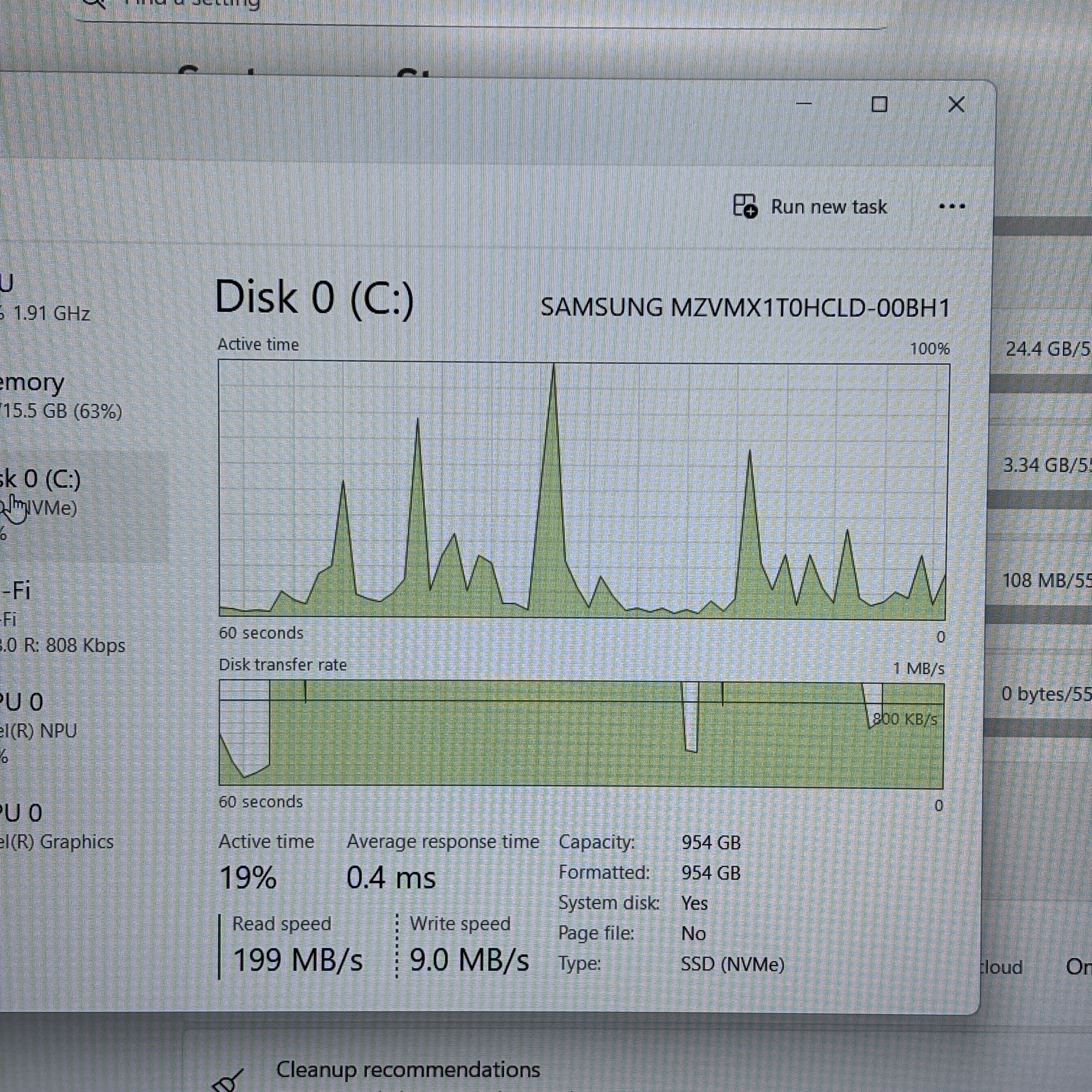Click the 15.5 GB (63%) memory usage text
The image size is (1092, 1092).
point(62,411)
